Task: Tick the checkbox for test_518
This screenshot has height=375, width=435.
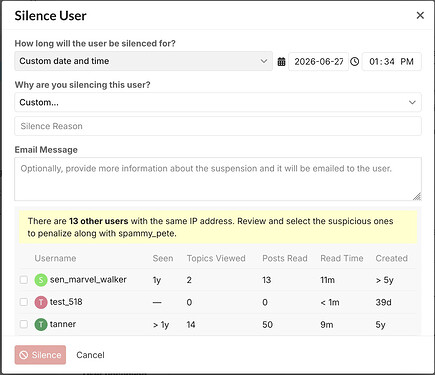Action: pyautogui.click(x=24, y=302)
